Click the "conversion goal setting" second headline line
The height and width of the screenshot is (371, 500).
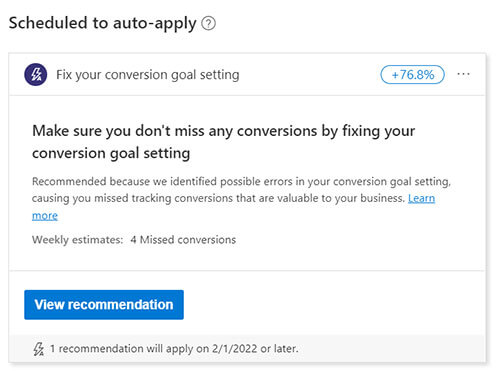coord(111,154)
